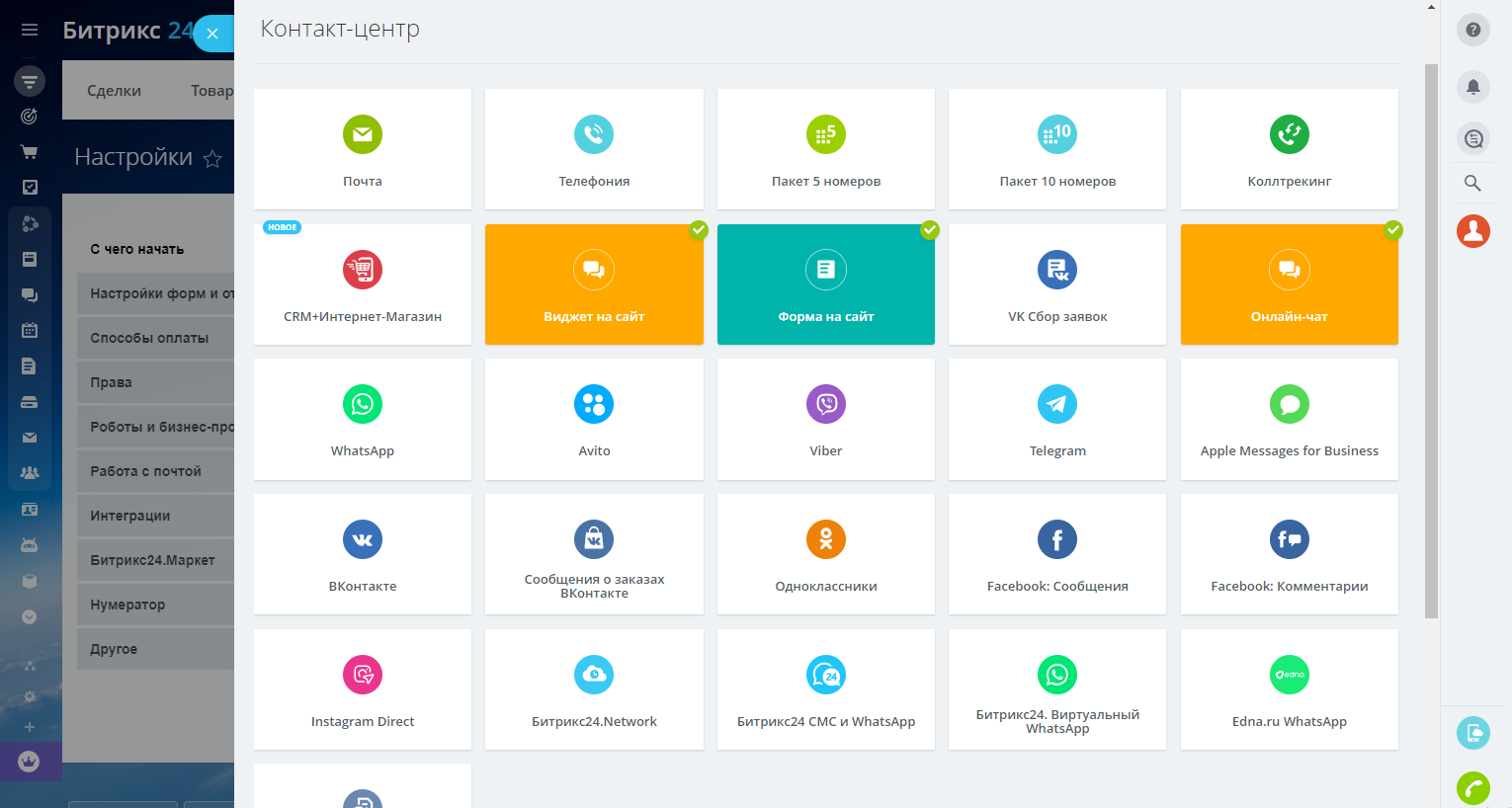Connect the Avito channel tile

[594, 419]
